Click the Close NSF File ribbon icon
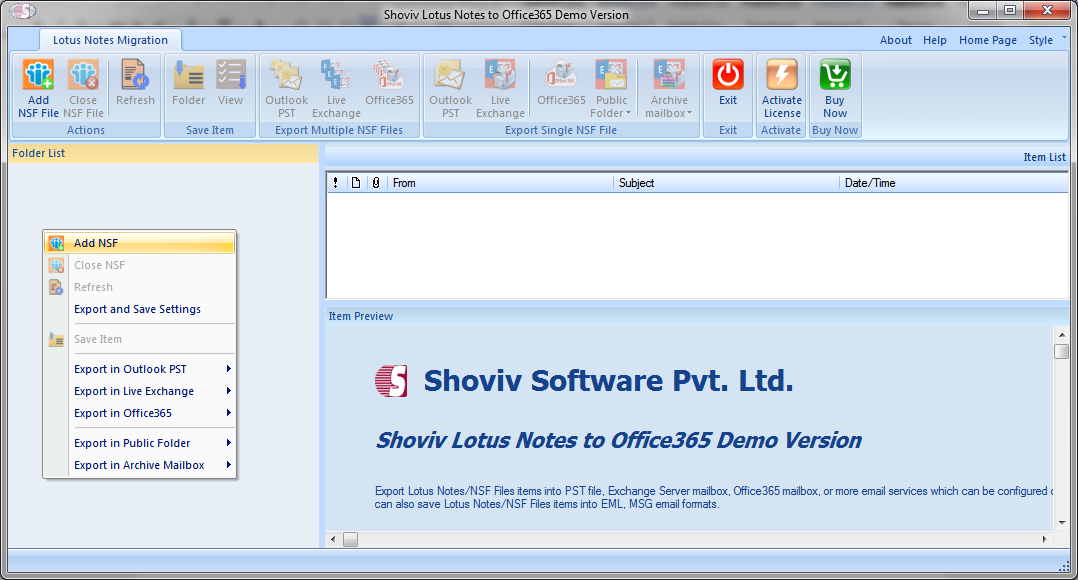 (83, 88)
